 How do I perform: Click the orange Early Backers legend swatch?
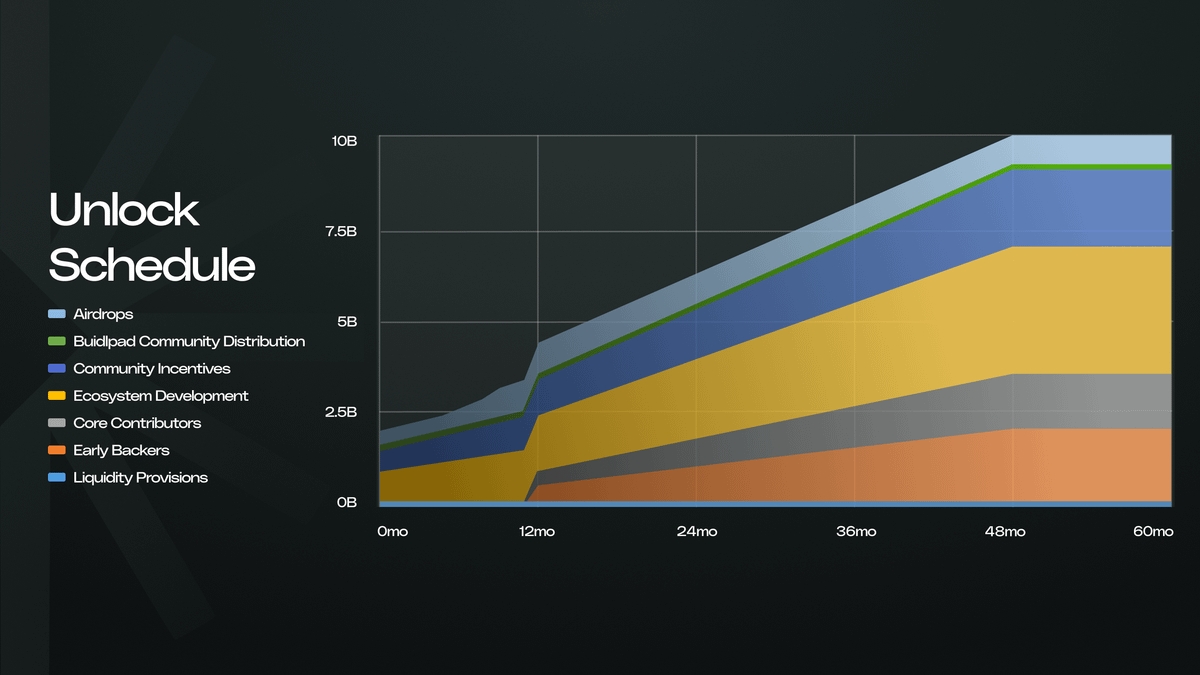(x=57, y=450)
